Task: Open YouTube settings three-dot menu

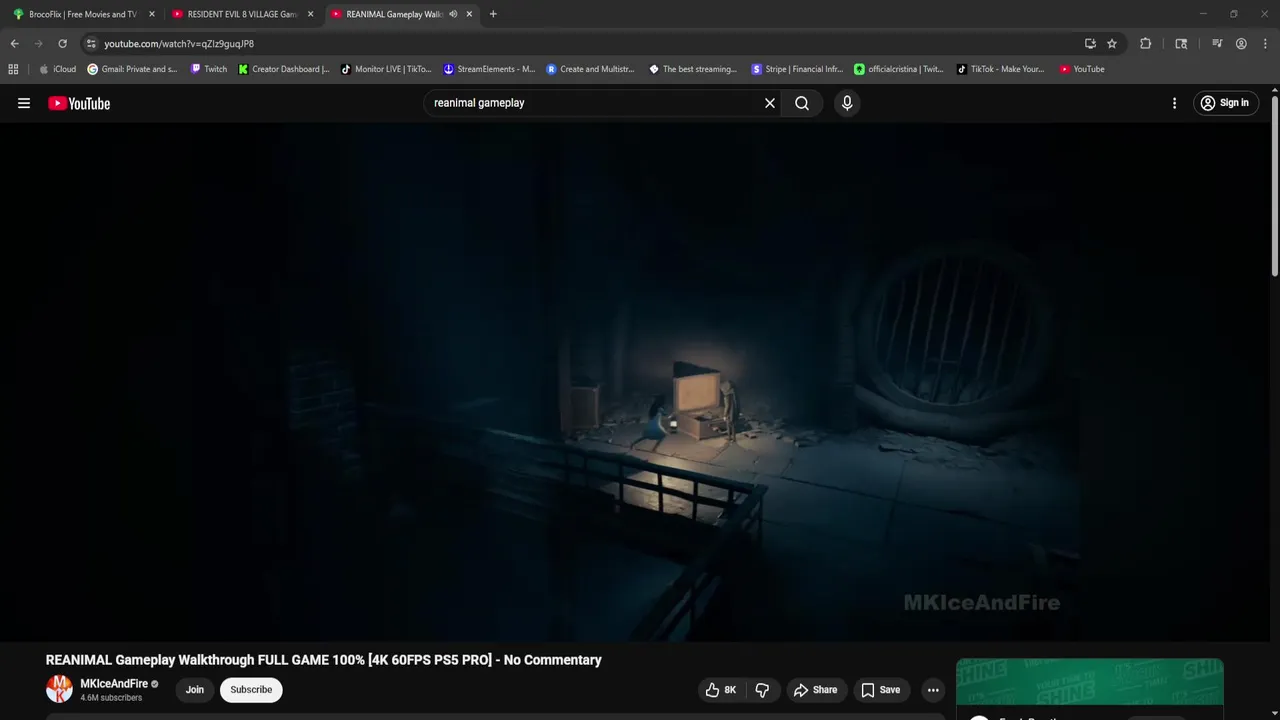Action: coord(1174,103)
